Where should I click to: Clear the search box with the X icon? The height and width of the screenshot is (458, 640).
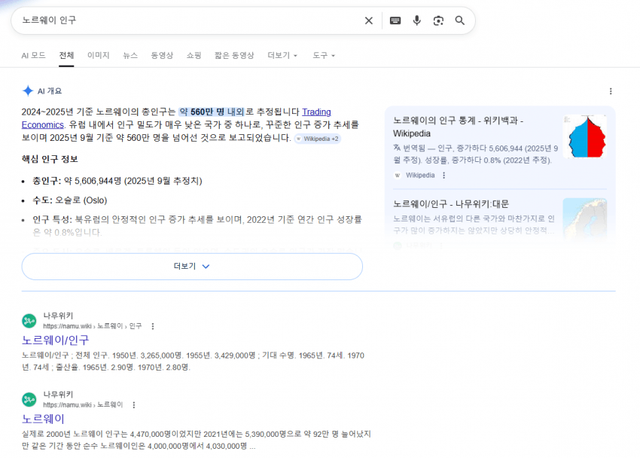pos(368,20)
